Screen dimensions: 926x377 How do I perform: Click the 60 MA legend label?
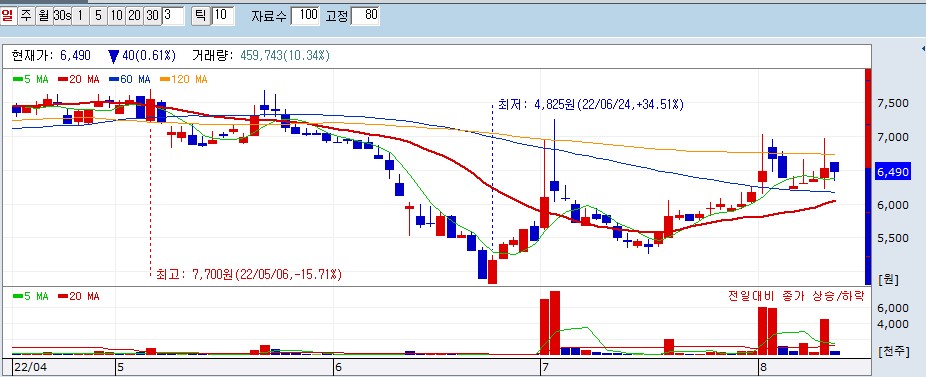click(129, 79)
